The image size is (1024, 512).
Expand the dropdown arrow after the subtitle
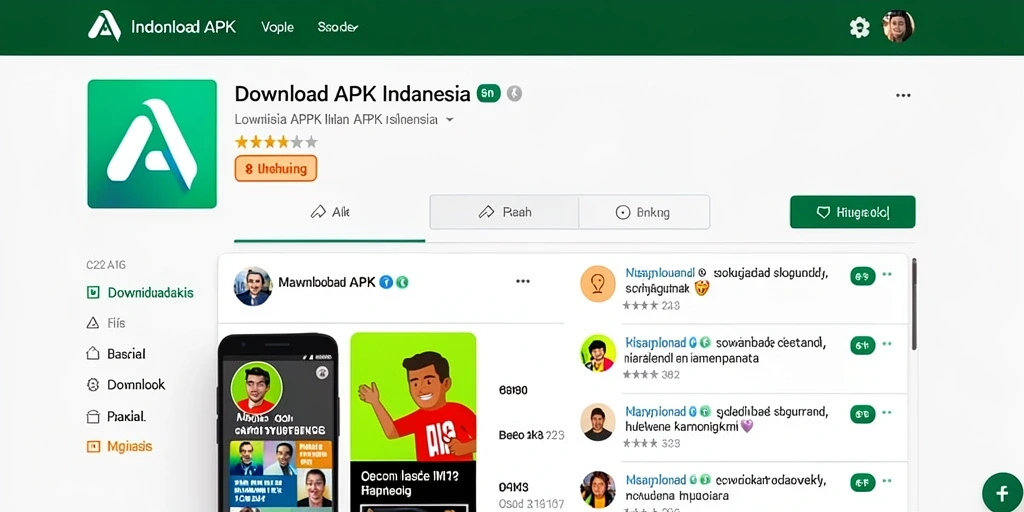pos(449,120)
